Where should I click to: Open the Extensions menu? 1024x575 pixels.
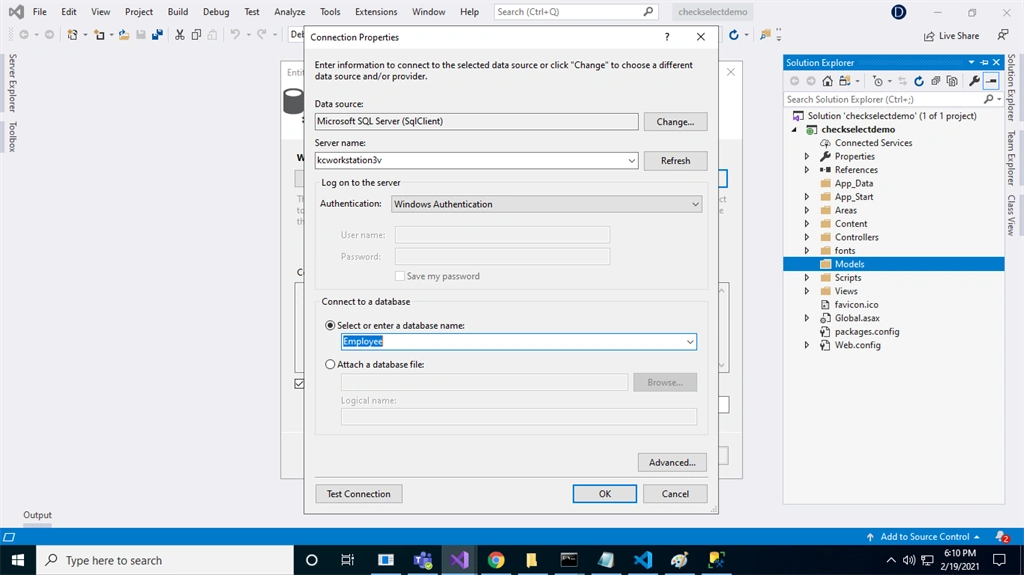[x=376, y=12]
